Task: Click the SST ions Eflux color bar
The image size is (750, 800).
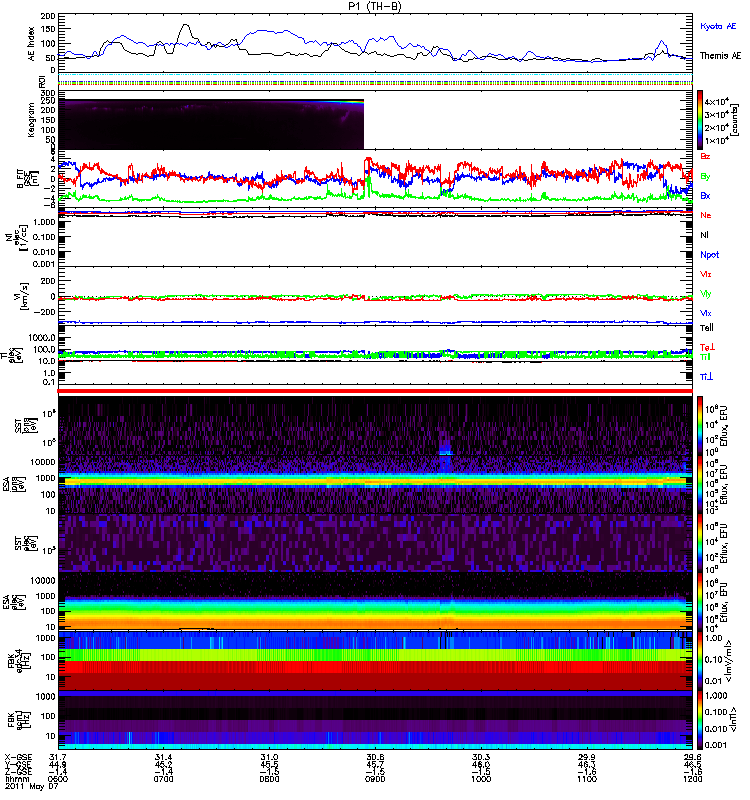Action: pyautogui.click(x=700, y=426)
